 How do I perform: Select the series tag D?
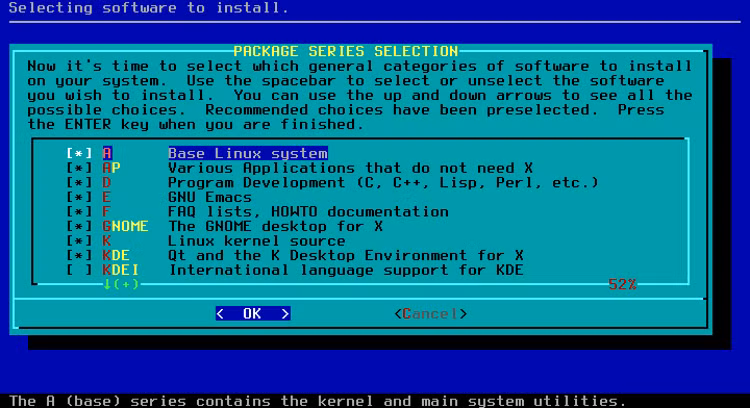tap(107, 183)
